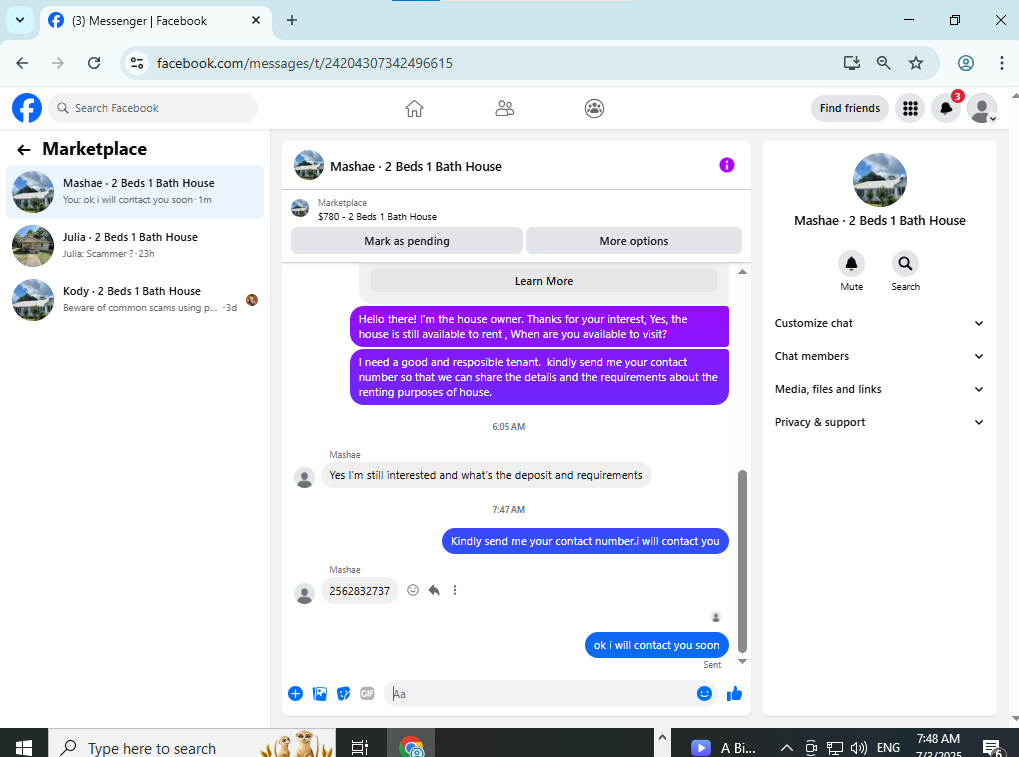The image size is (1019, 757).
Task: Open Windows notification center
Action: click(x=992, y=748)
